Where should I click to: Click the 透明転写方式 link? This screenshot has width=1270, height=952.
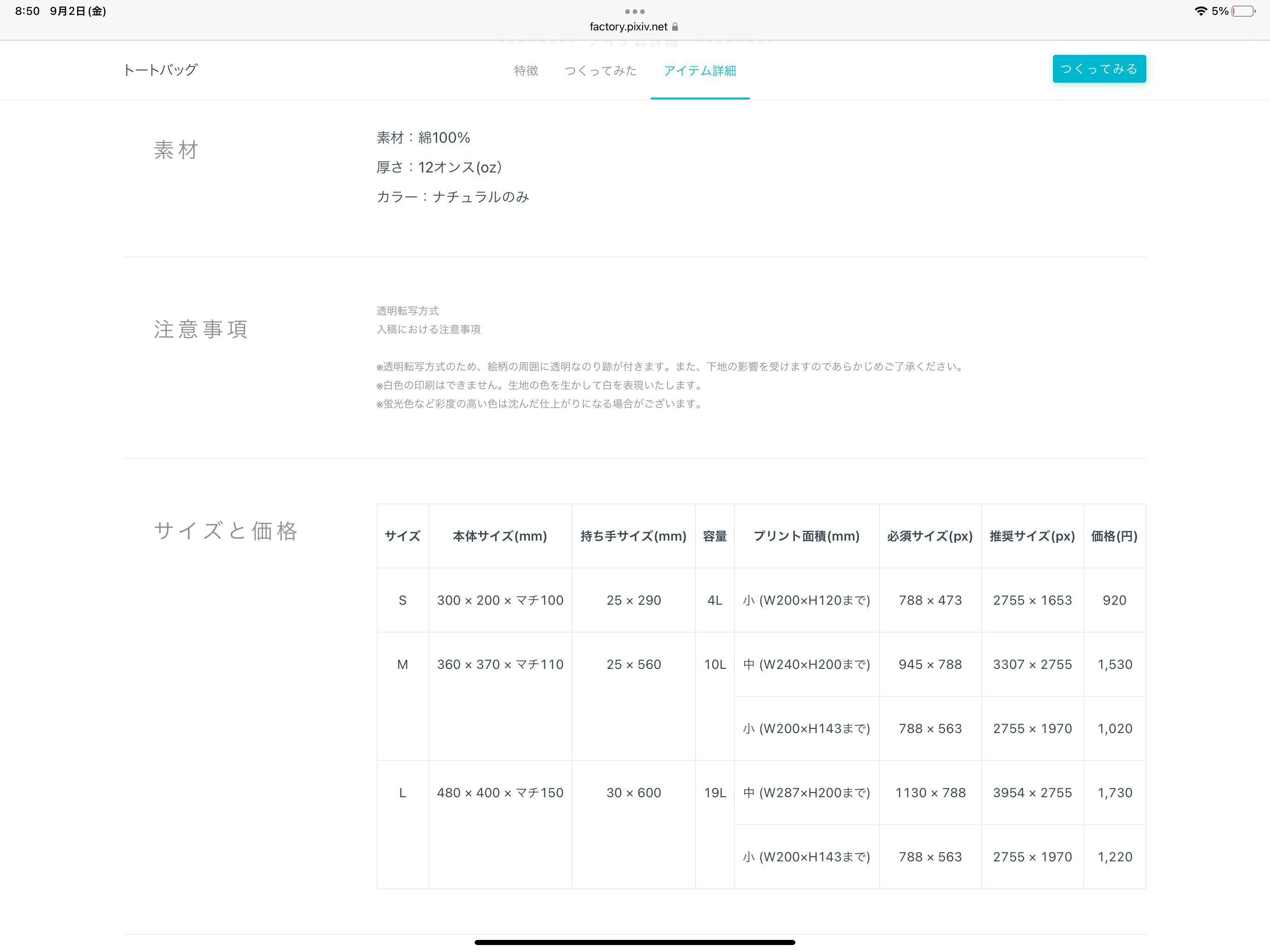(408, 311)
